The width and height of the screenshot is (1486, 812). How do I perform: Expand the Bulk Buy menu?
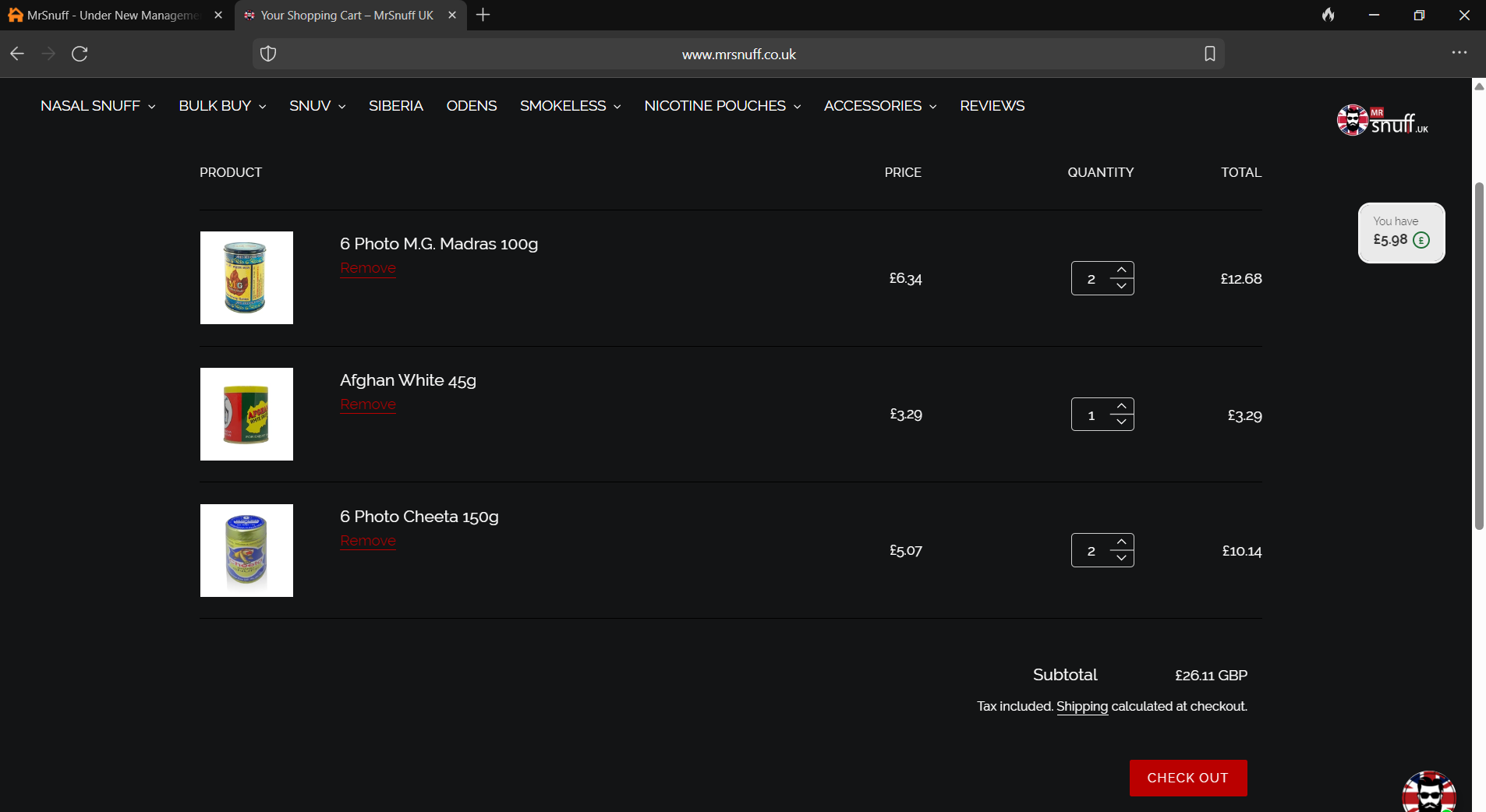[223, 106]
